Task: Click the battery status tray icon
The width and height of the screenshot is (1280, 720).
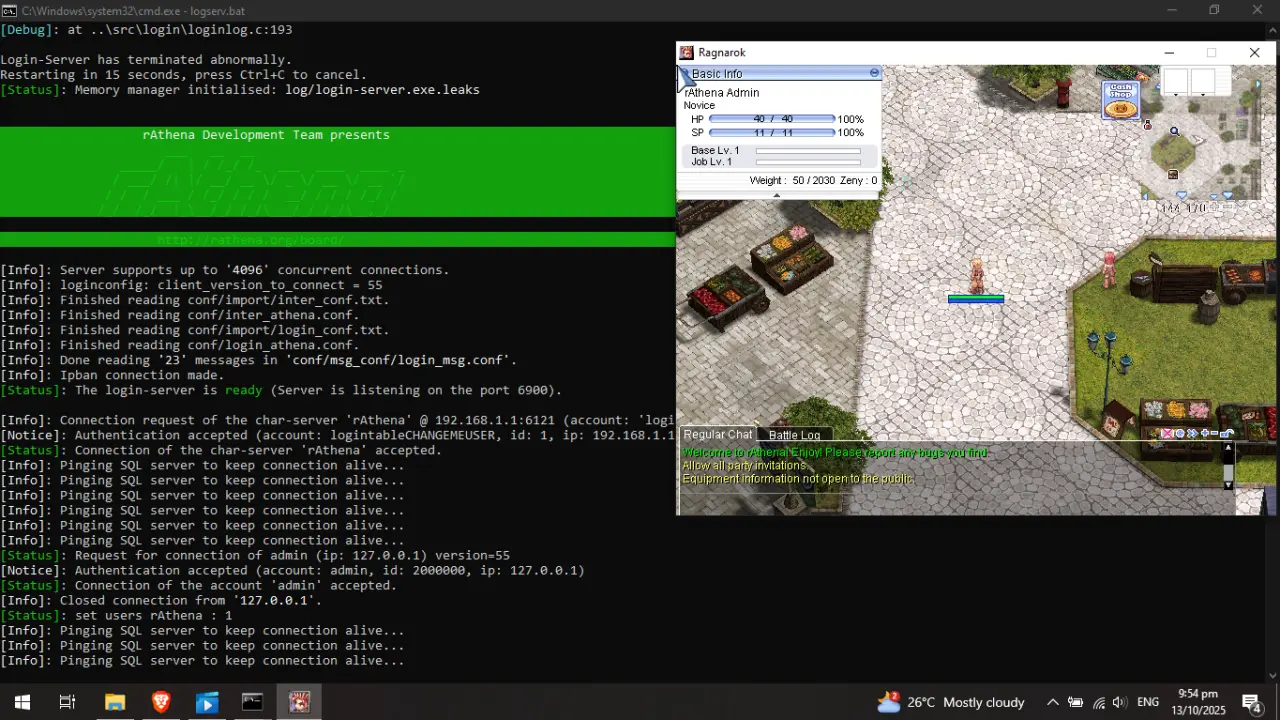Action: [x=1075, y=702]
